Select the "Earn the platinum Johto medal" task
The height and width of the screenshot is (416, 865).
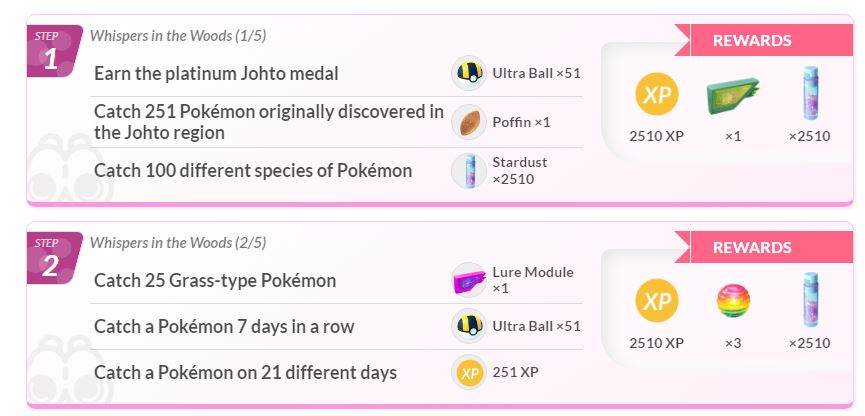(x=216, y=73)
